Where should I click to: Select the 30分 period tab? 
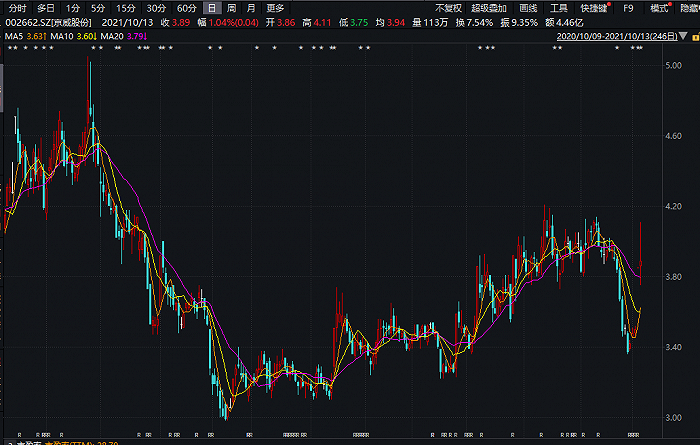tap(156, 8)
